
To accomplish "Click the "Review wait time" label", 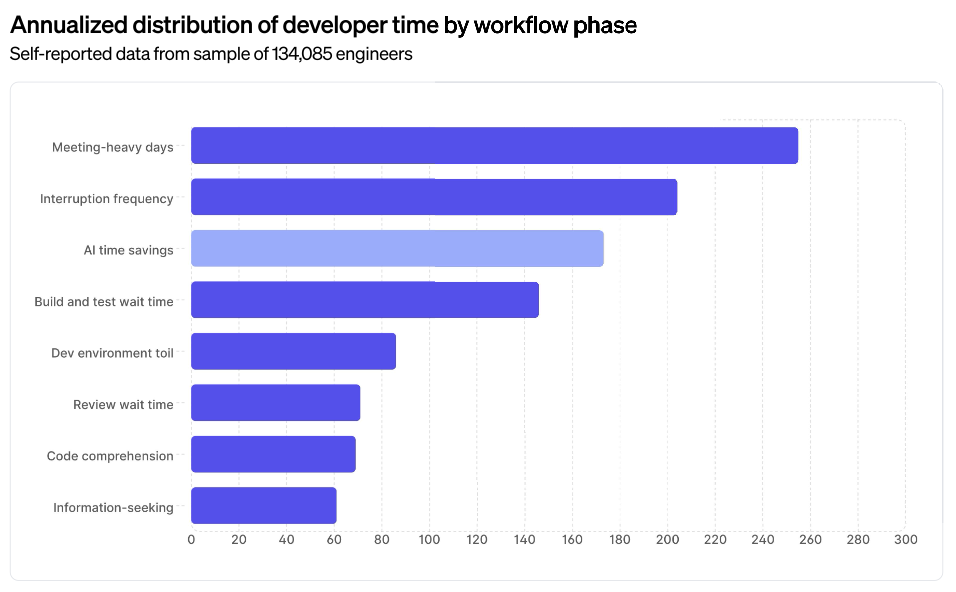I will click(123, 405).
